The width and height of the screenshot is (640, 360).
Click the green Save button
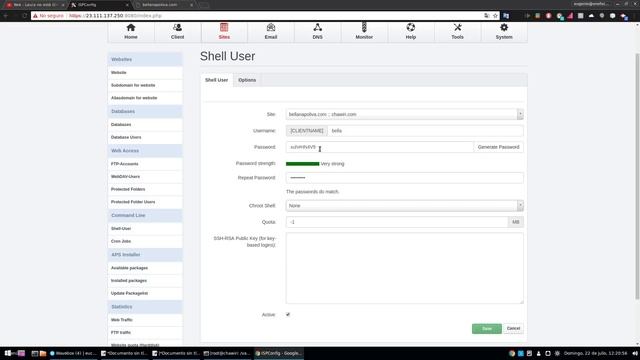click(487, 329)
